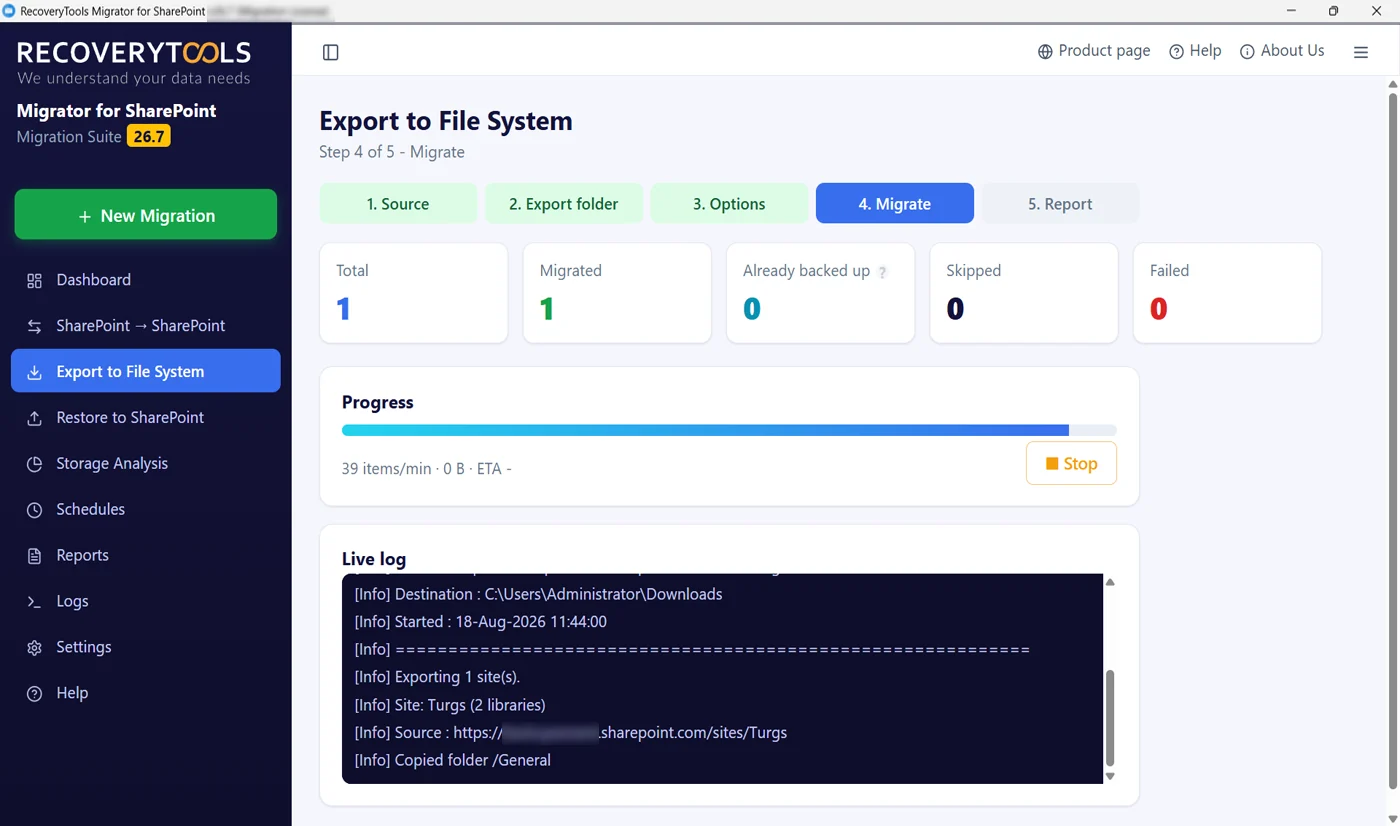
Task: Open Schedules page
Action: (146, 510)
